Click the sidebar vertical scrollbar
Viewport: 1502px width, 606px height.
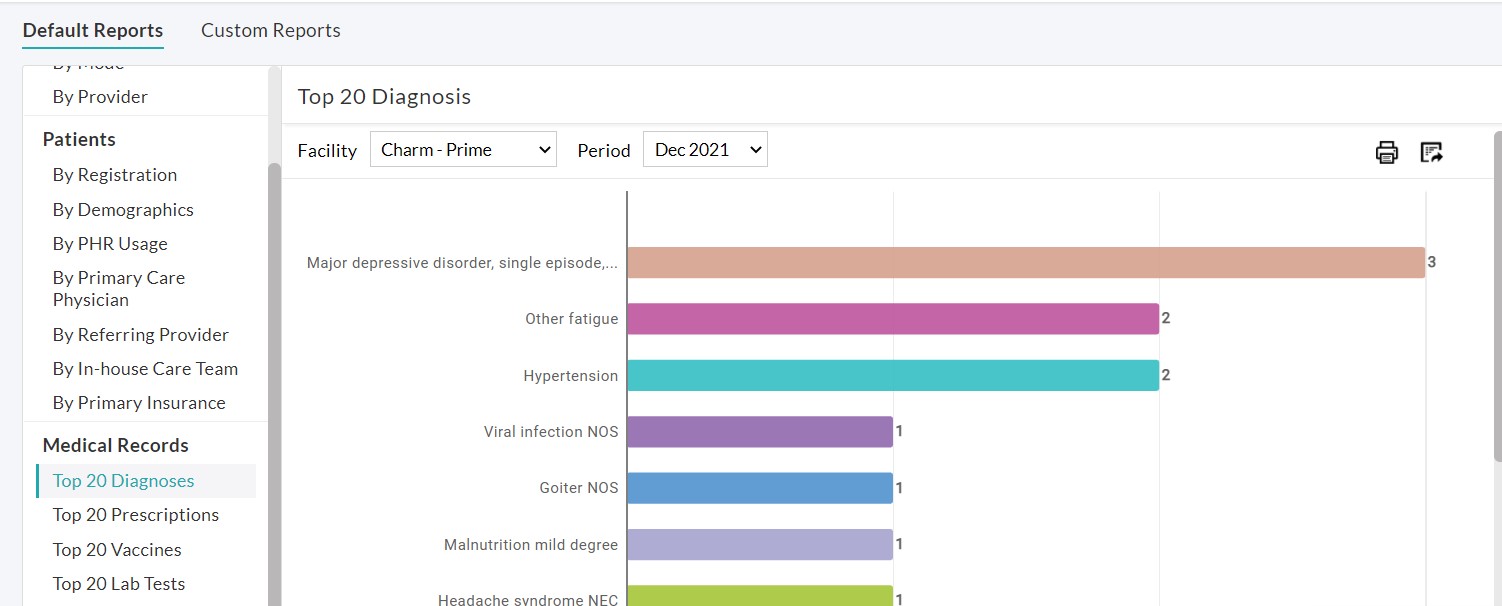point(273,380)
